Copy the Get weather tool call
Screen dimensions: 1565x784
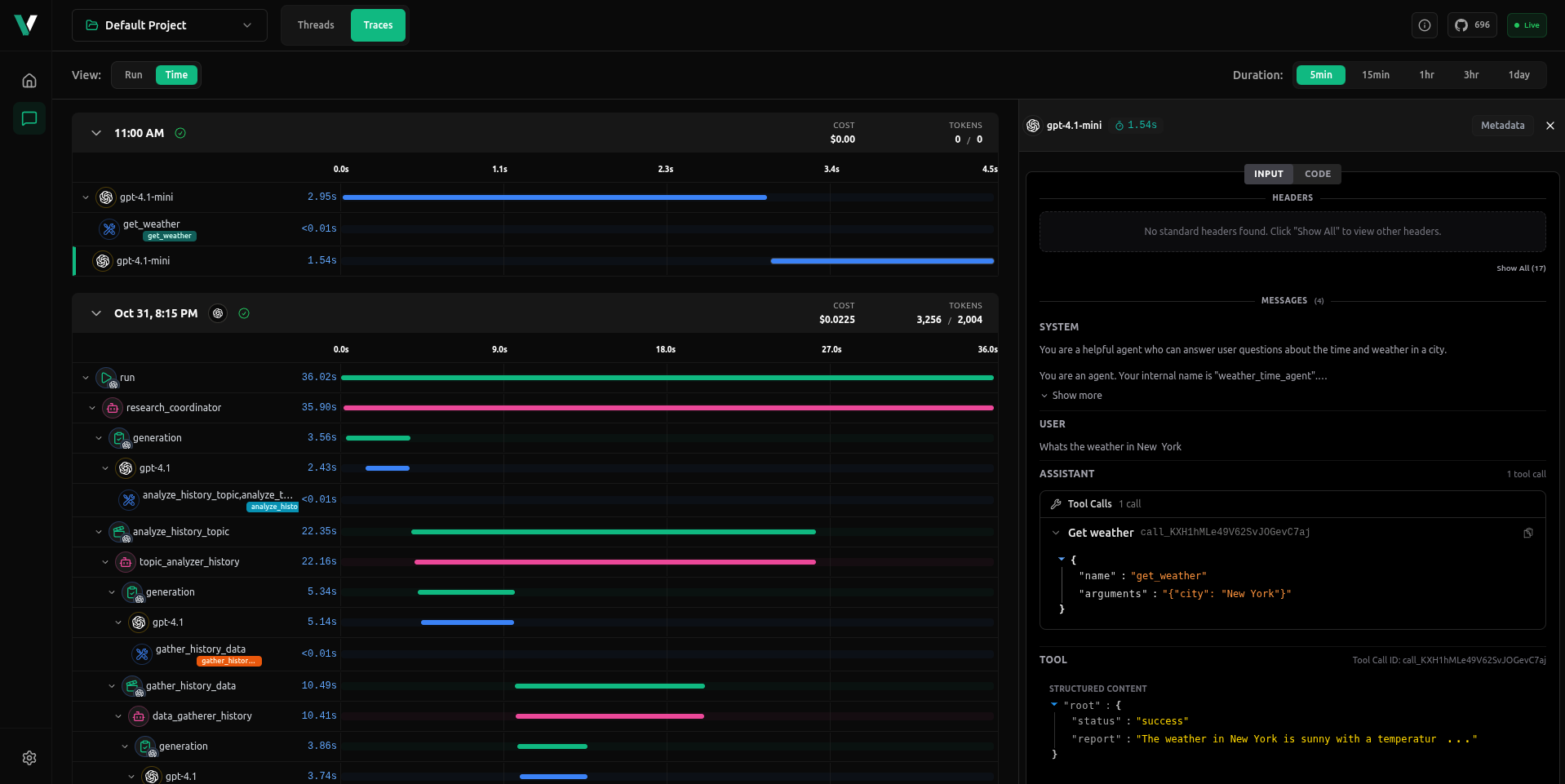(x=1527, y=533)
